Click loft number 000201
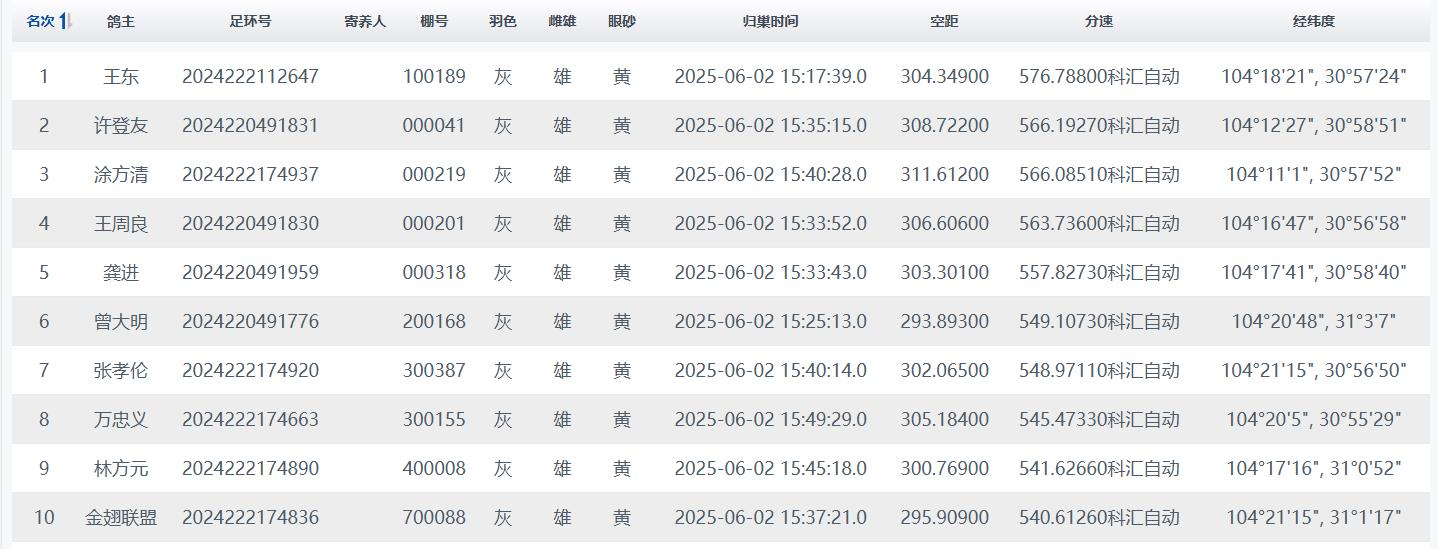1438x549 pixels. [x=434, y=224]
